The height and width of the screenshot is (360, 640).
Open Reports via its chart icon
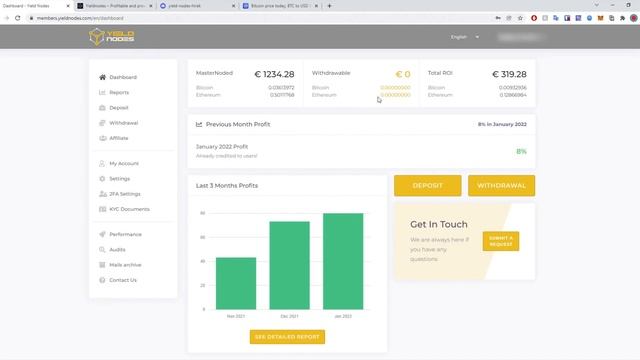point(102,92)
